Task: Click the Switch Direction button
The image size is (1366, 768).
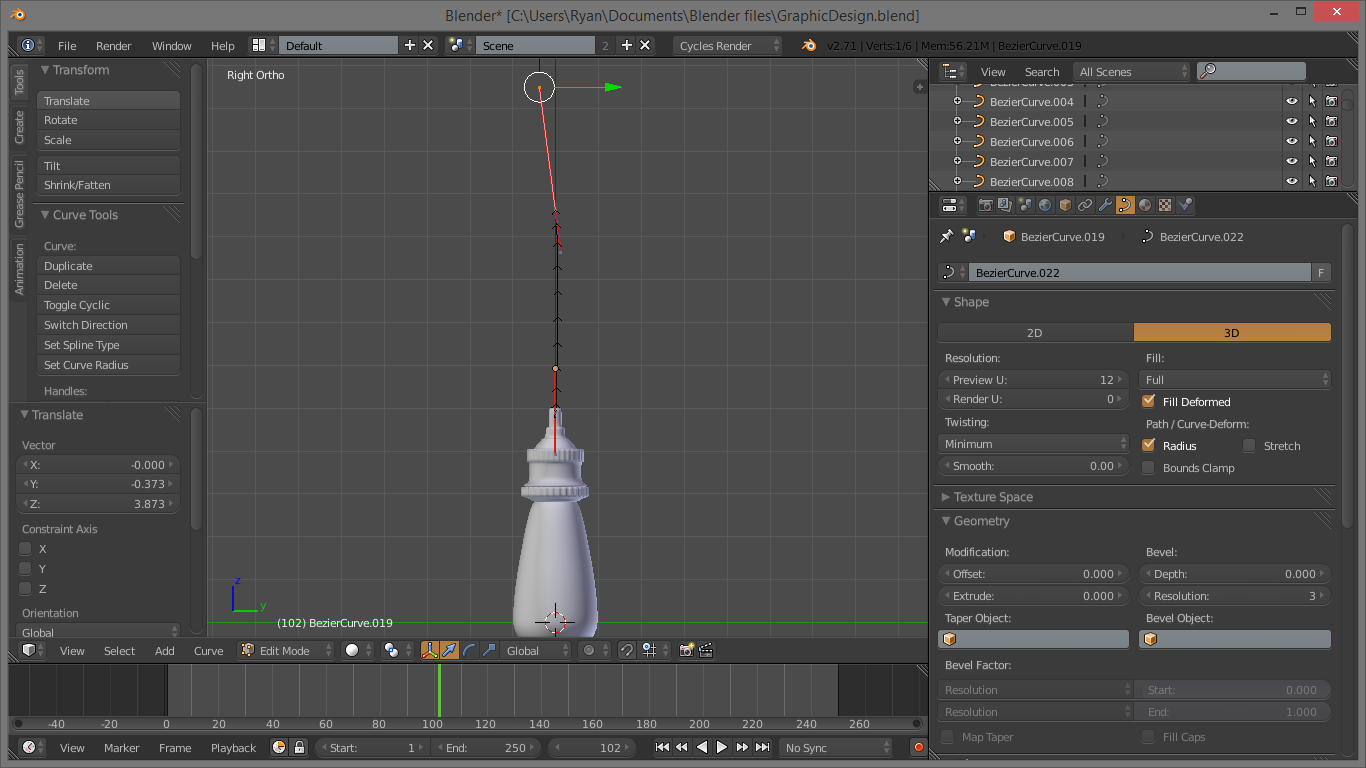Action: tap(108, 325)
